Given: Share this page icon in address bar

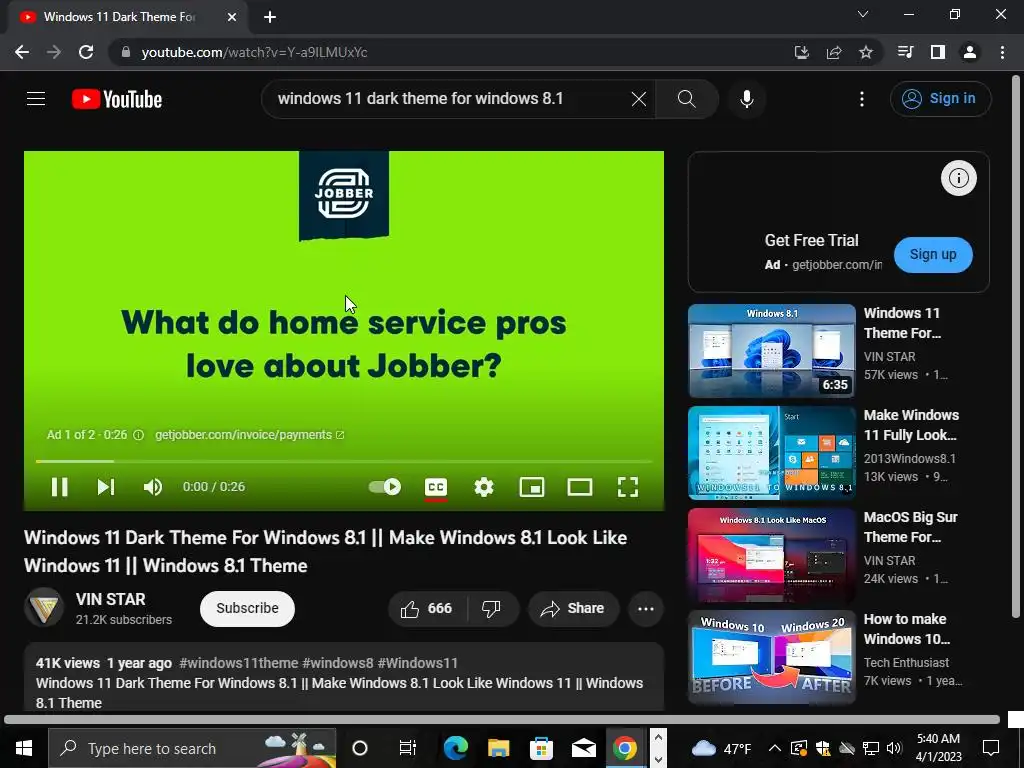Looking at the screenshot, I should 833,52.
